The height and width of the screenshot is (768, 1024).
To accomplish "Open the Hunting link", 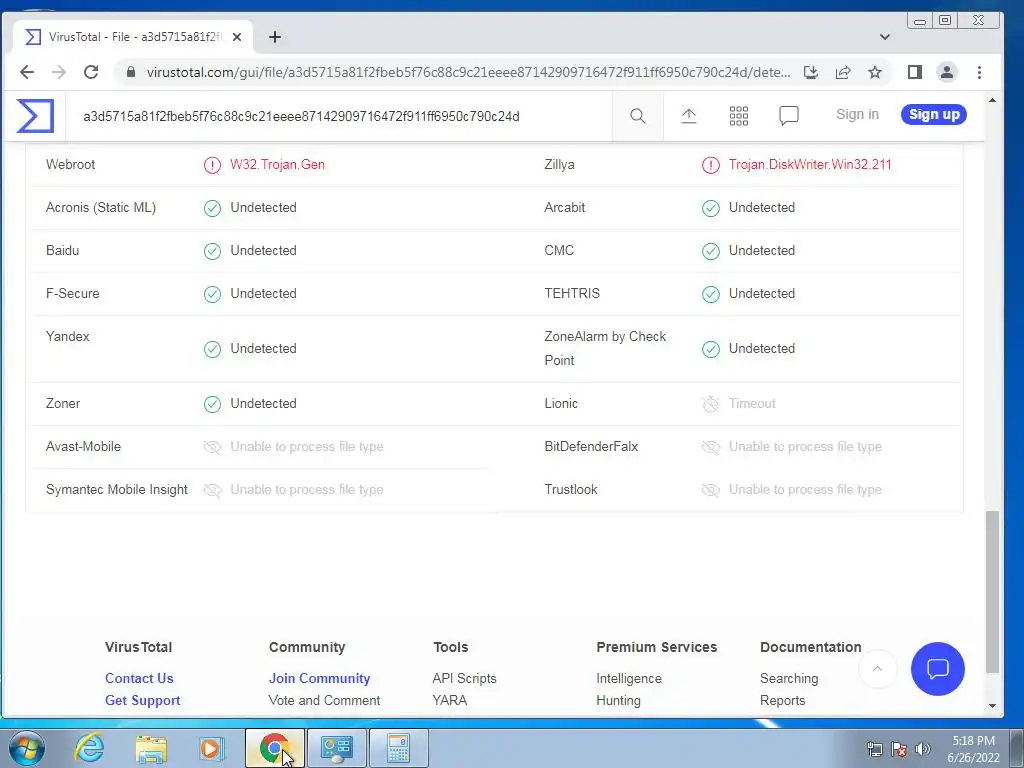I will 618,700.
